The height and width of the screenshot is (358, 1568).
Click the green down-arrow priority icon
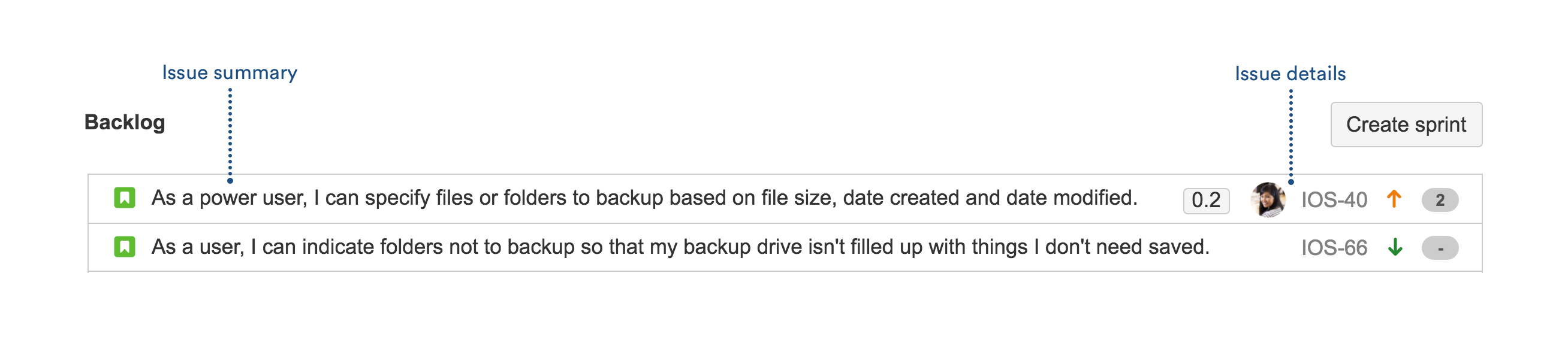click(x=1395, y=247)
